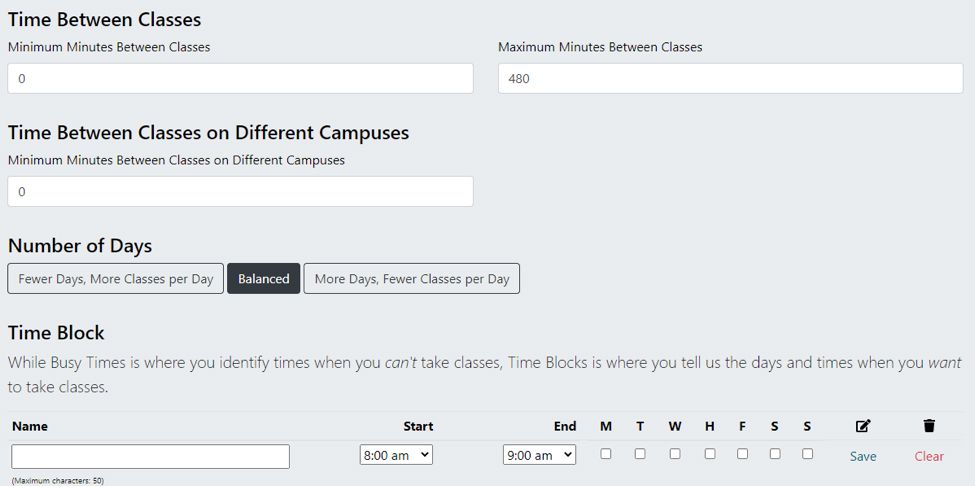Check the Monday (M) checkbox
This screenshot has height=487, width=977.
click(606, 454)
